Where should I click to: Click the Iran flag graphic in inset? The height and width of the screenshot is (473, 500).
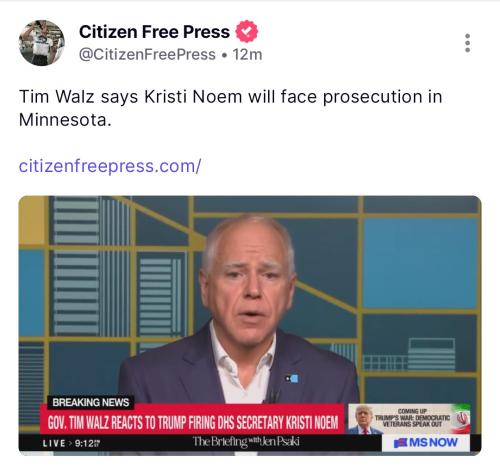point(460,419)
